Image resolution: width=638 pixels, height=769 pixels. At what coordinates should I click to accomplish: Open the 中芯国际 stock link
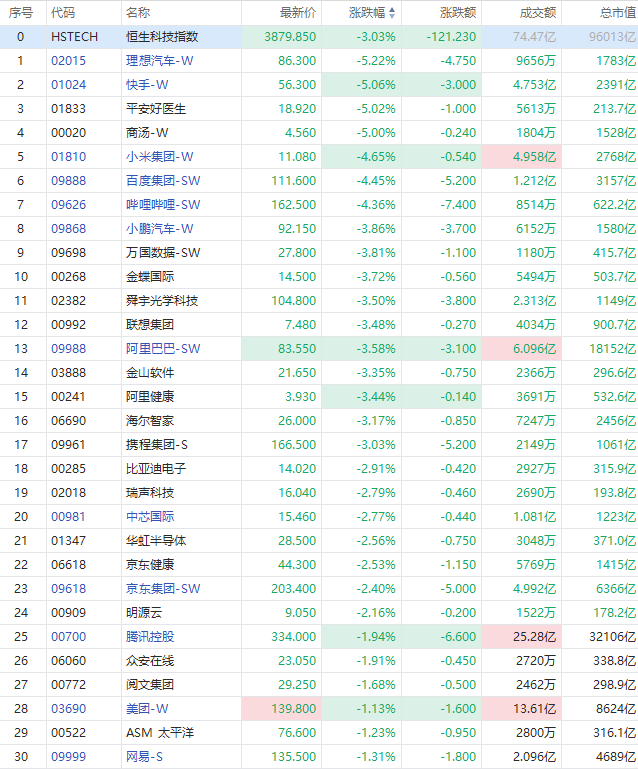click(150, 517)
